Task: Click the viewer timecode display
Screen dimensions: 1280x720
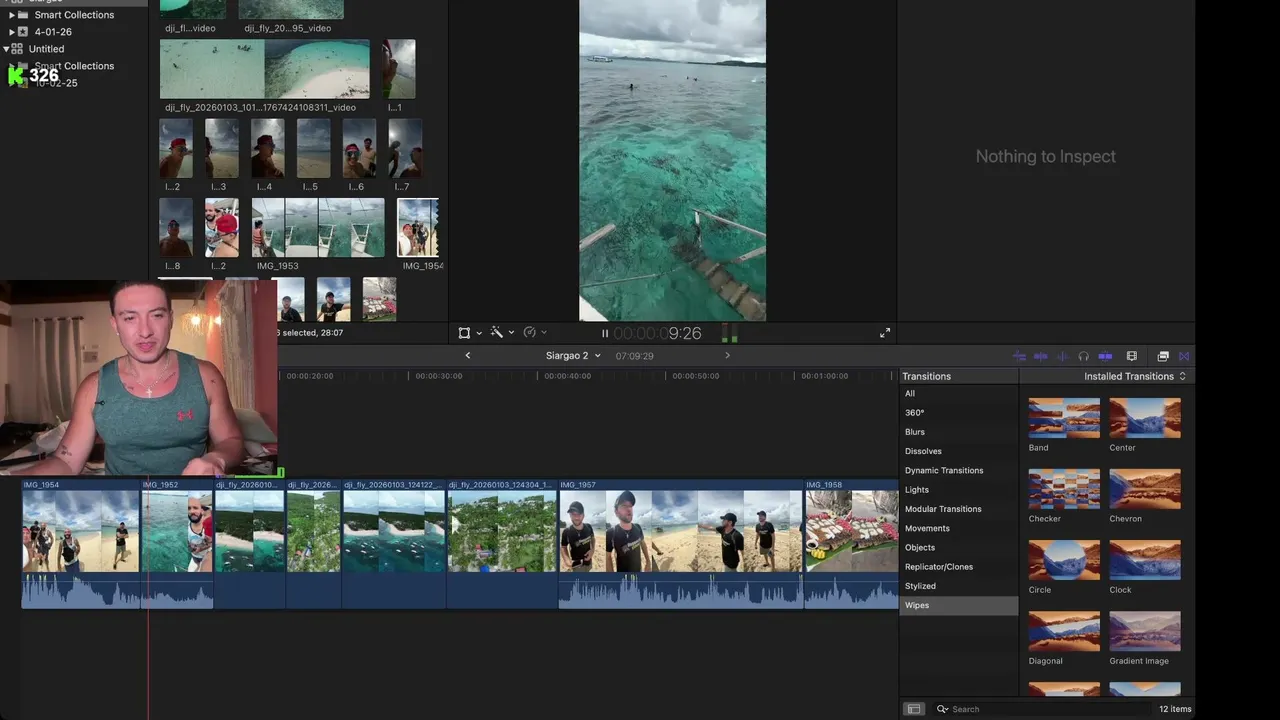Action: tap(657, 333)
